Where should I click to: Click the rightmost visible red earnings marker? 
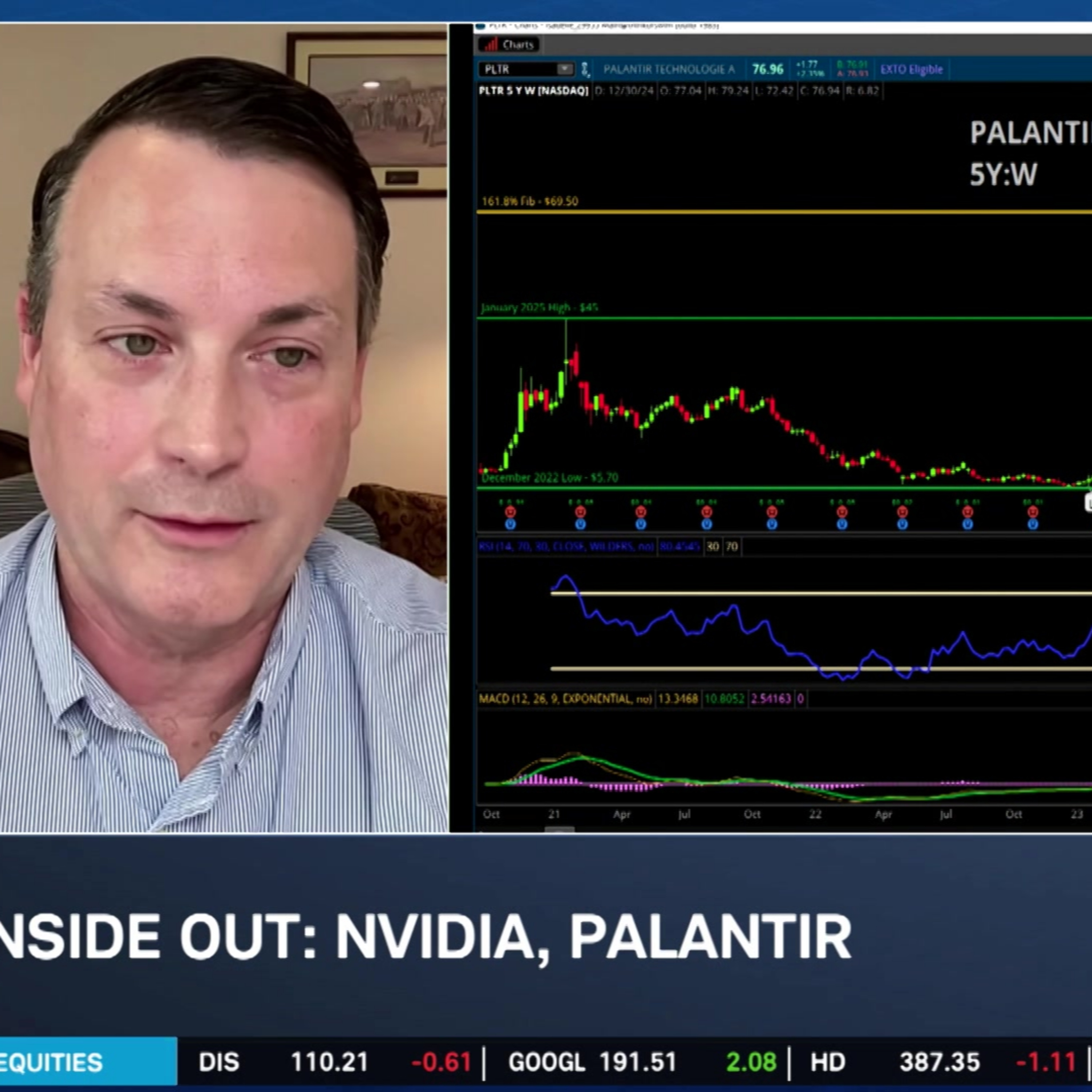(1033, 511)
